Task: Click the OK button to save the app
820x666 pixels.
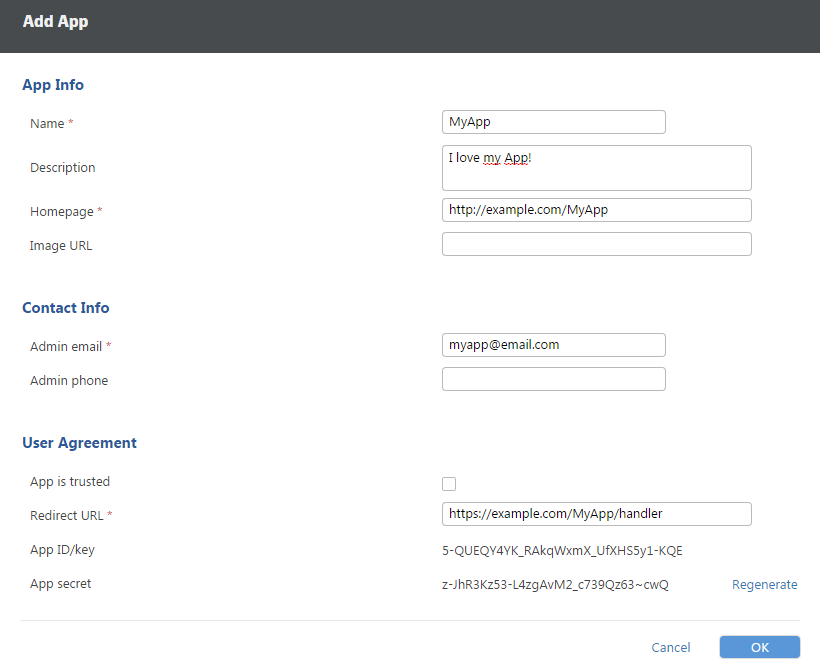Action: pyautogui.click(x=759, y=647)
